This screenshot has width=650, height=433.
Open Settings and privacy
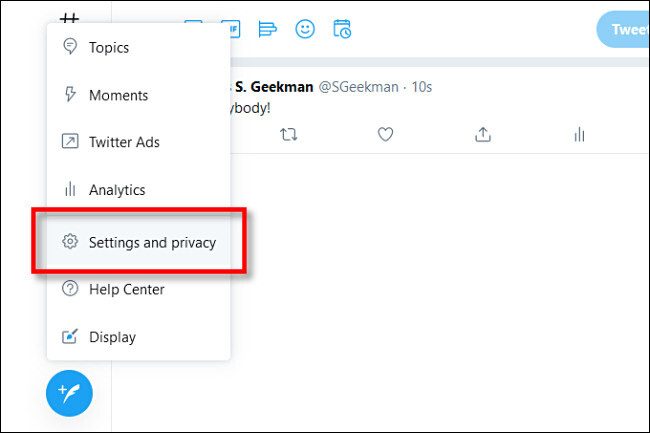151,242
